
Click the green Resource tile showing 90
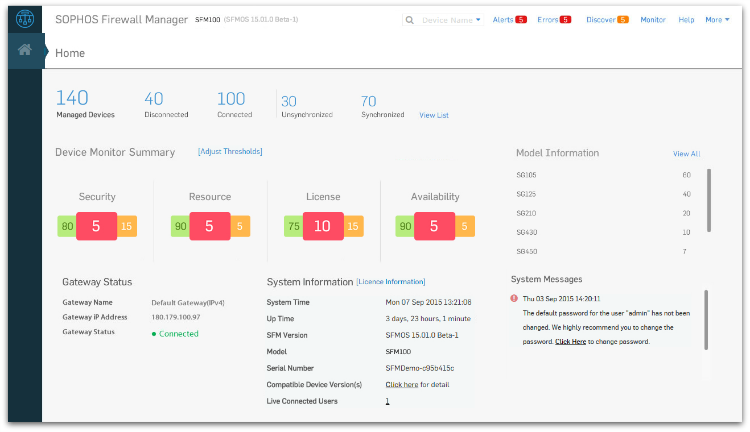click(x=180, y=226)
